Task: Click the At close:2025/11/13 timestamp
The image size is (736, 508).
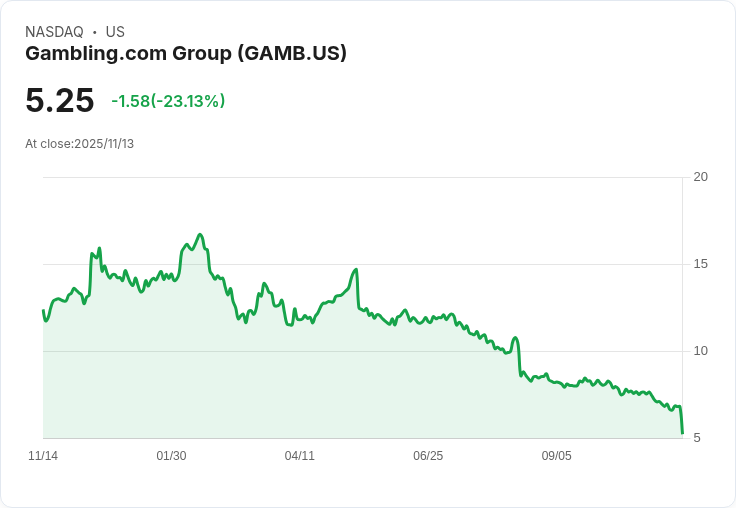Action: pyautogui.click(x=79, y=144)
